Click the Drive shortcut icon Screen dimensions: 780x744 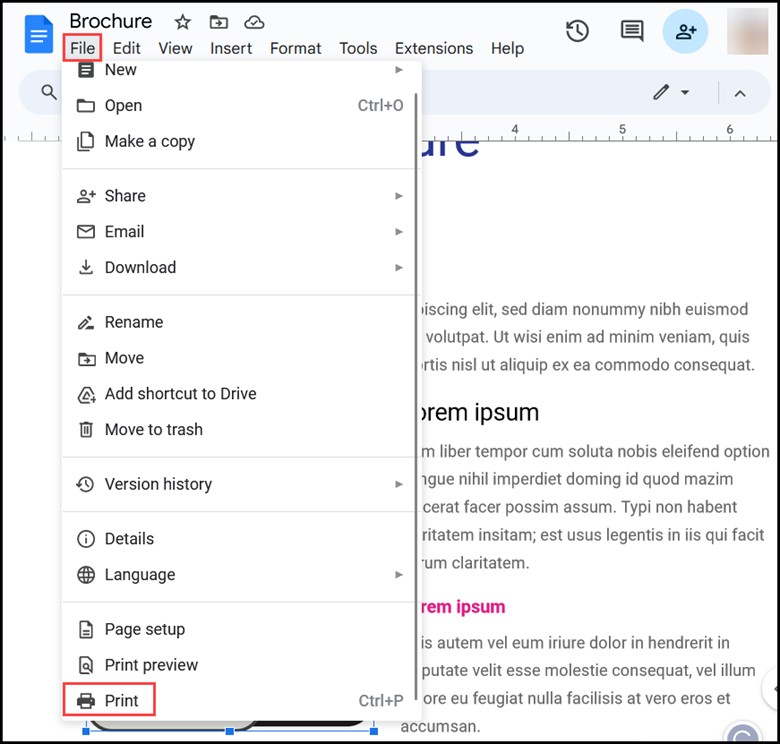coord(87,395)
